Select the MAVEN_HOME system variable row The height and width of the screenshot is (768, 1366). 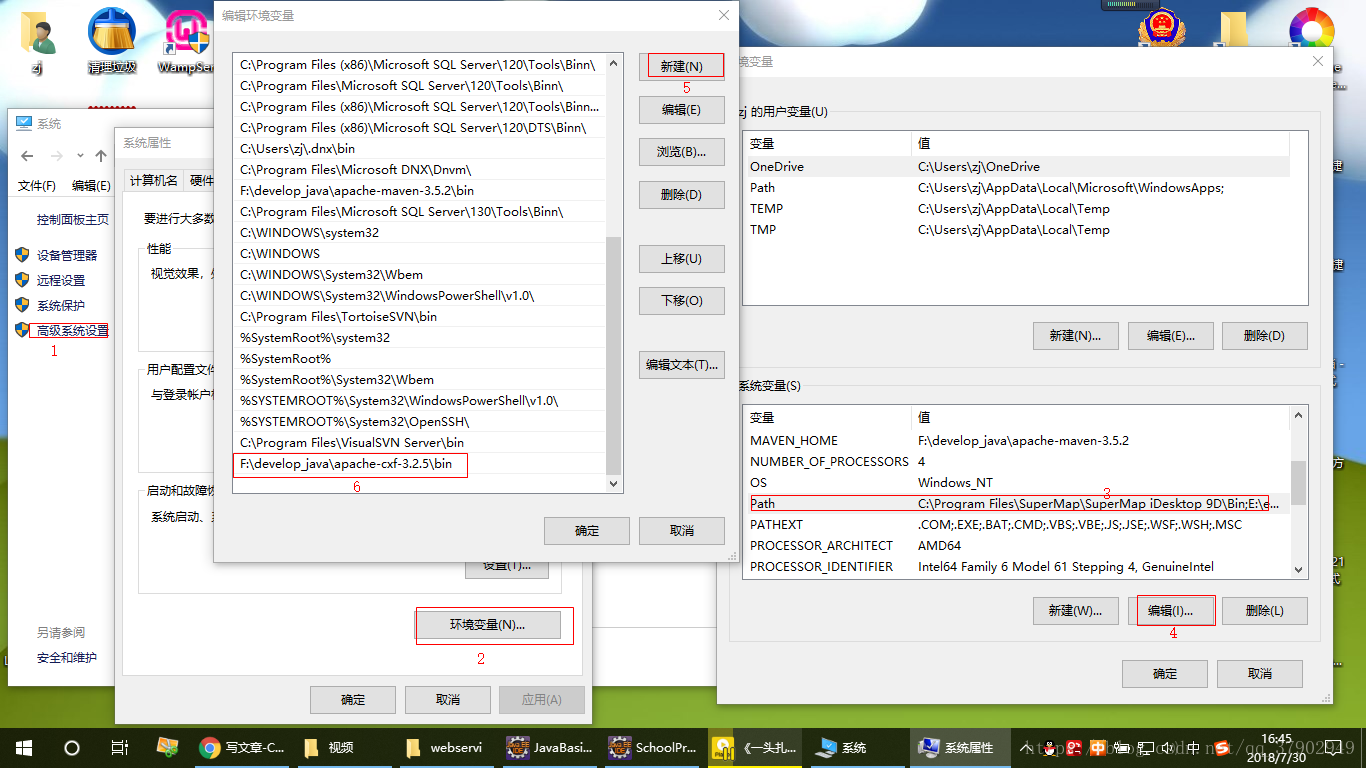coord(1016,441)
